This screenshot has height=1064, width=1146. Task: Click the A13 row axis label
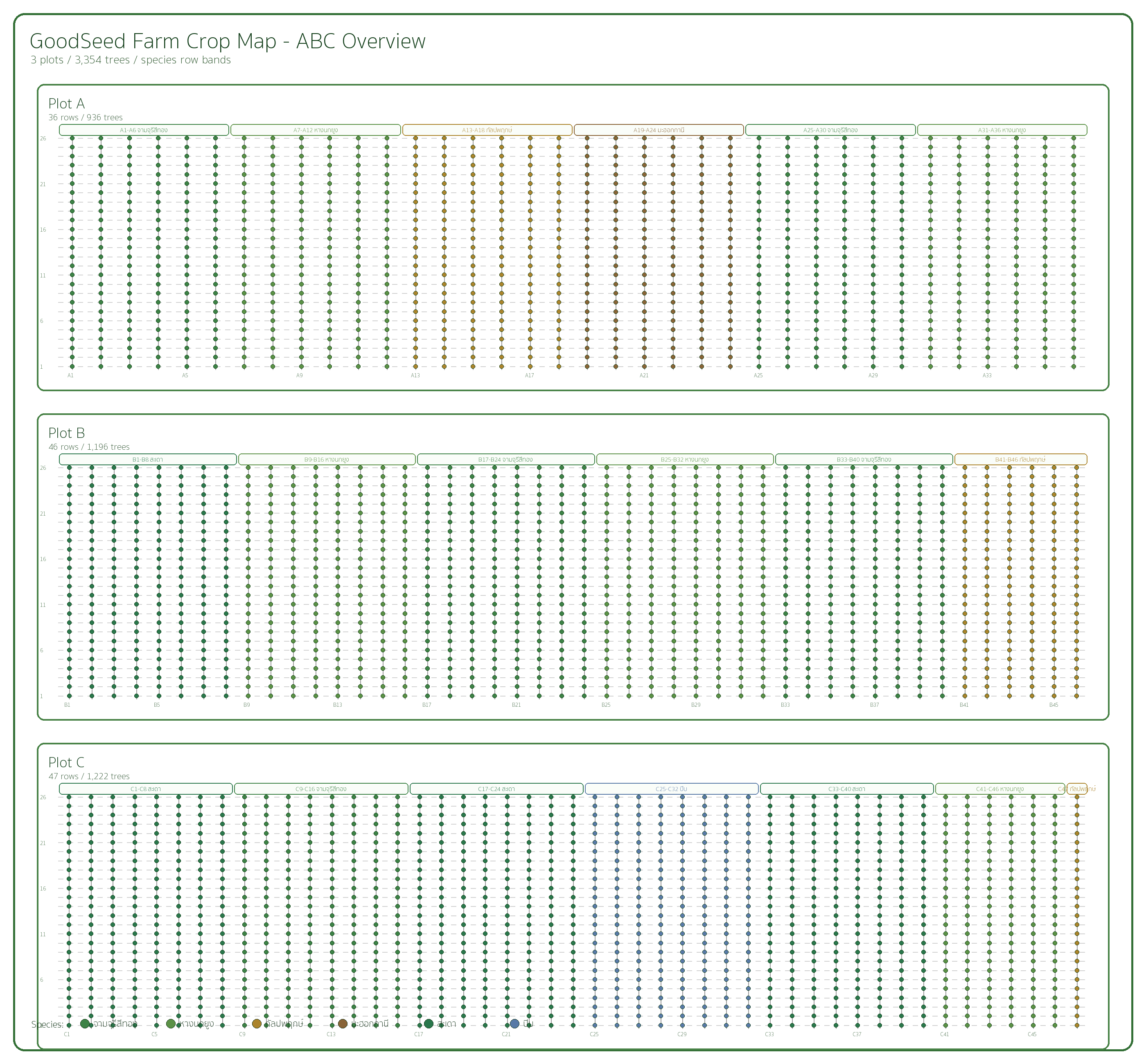pyautogui.click(x=415, y=375)
